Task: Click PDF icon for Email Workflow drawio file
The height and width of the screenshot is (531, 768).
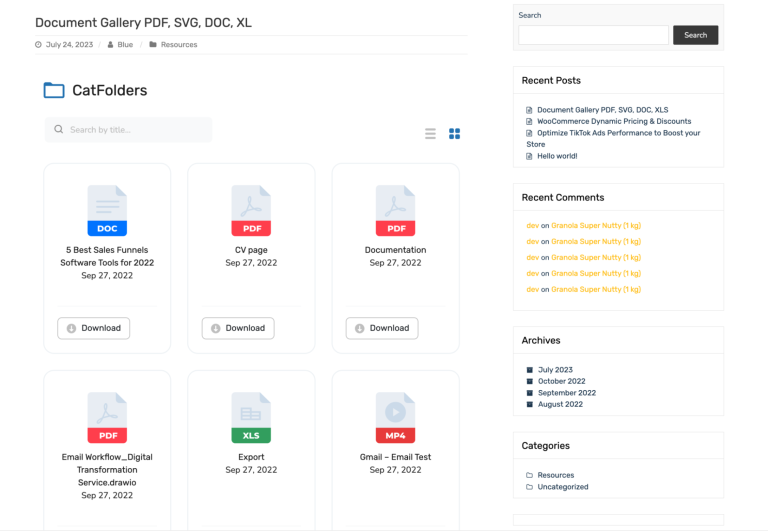Action: (107, 417)
